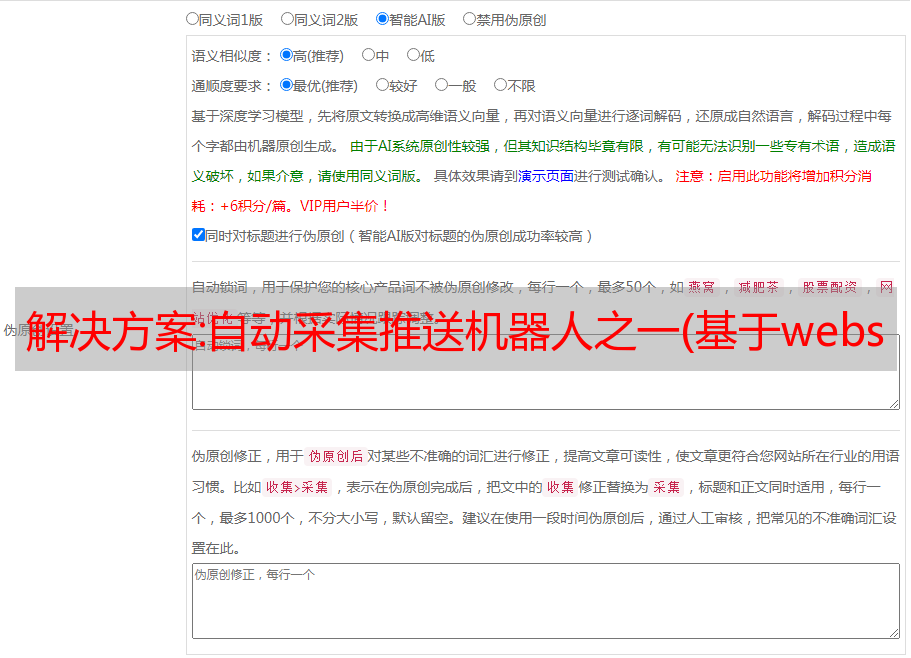Click the 收集>采集 example tag
911x658 pixels.
point(297,487)
